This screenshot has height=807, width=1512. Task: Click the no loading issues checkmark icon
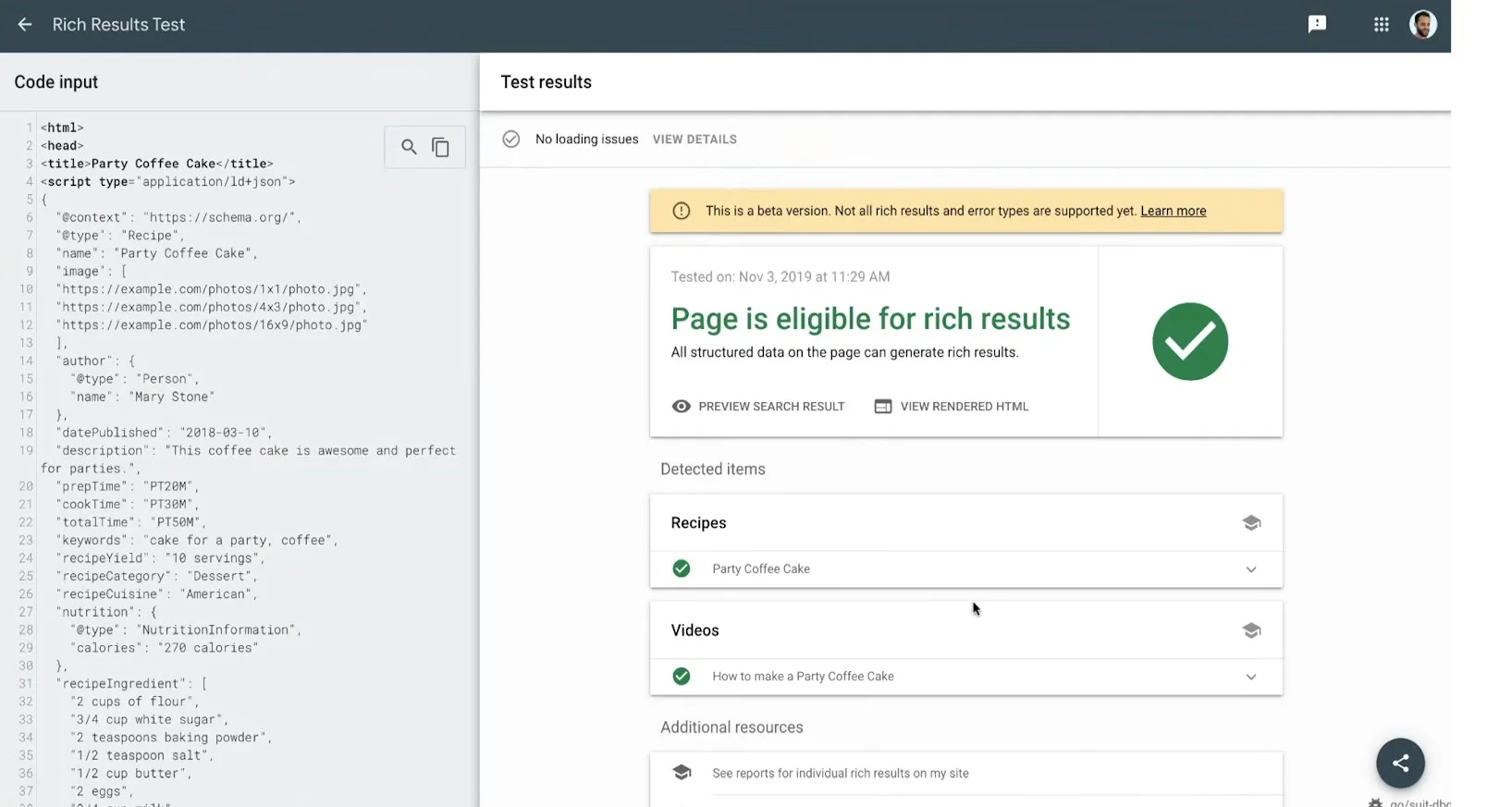pyautogui.click(x=510, y=140)
